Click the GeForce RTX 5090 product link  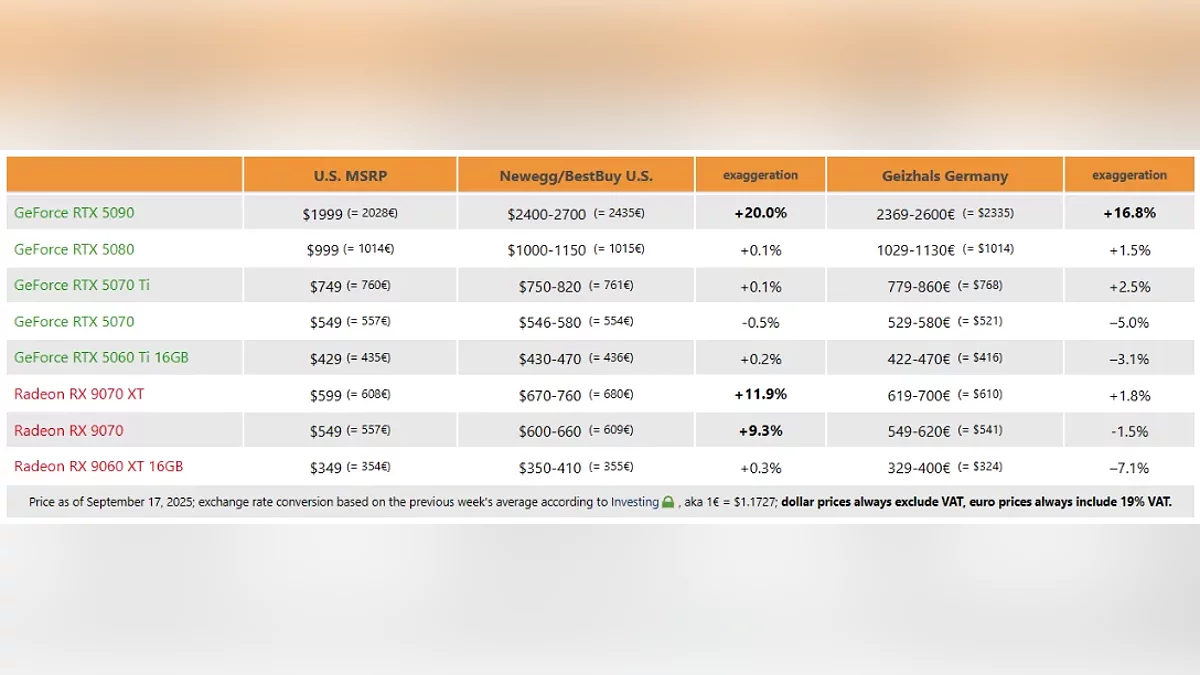74,213
